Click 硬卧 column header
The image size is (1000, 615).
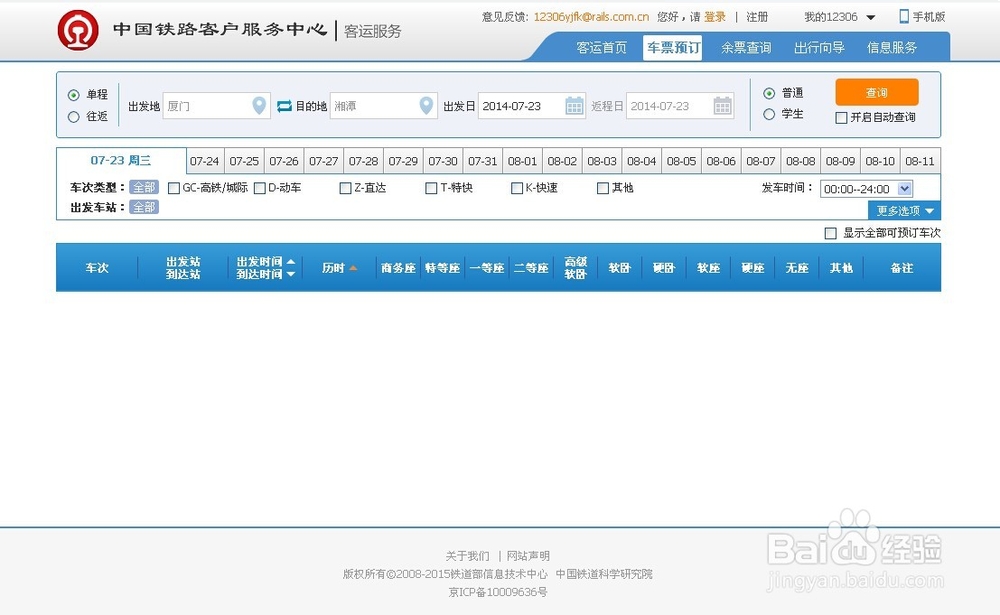pos(664,269)
